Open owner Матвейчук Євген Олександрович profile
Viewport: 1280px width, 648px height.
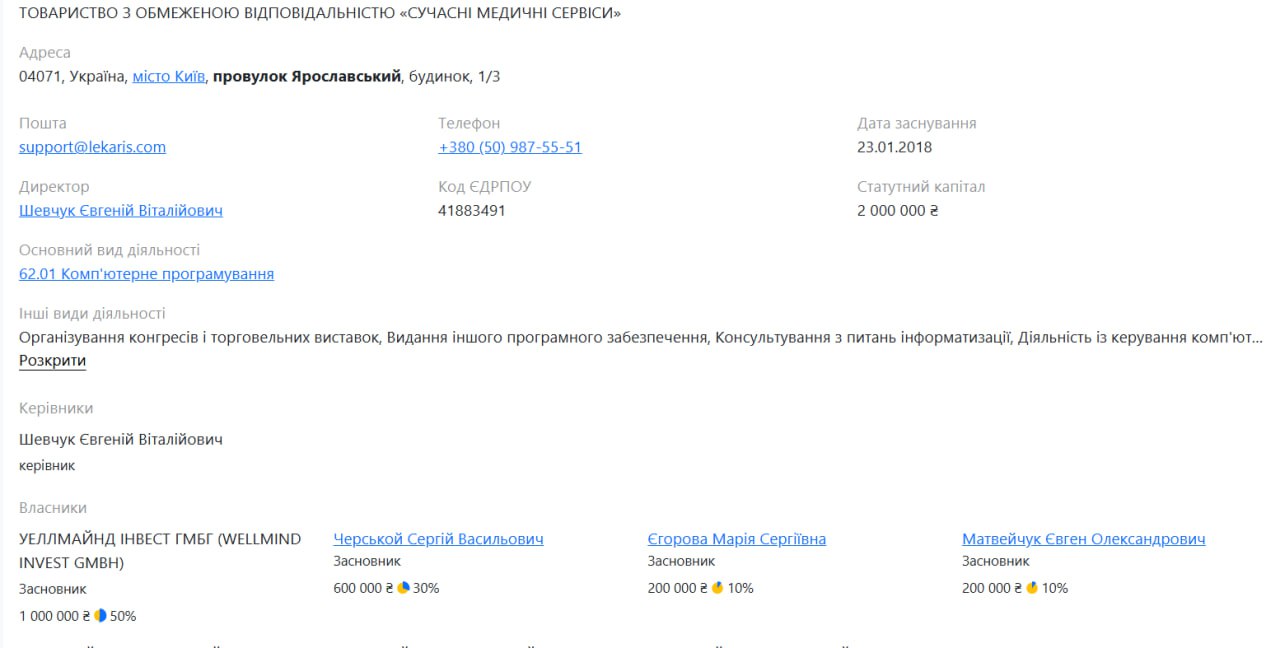point(1084,539)
